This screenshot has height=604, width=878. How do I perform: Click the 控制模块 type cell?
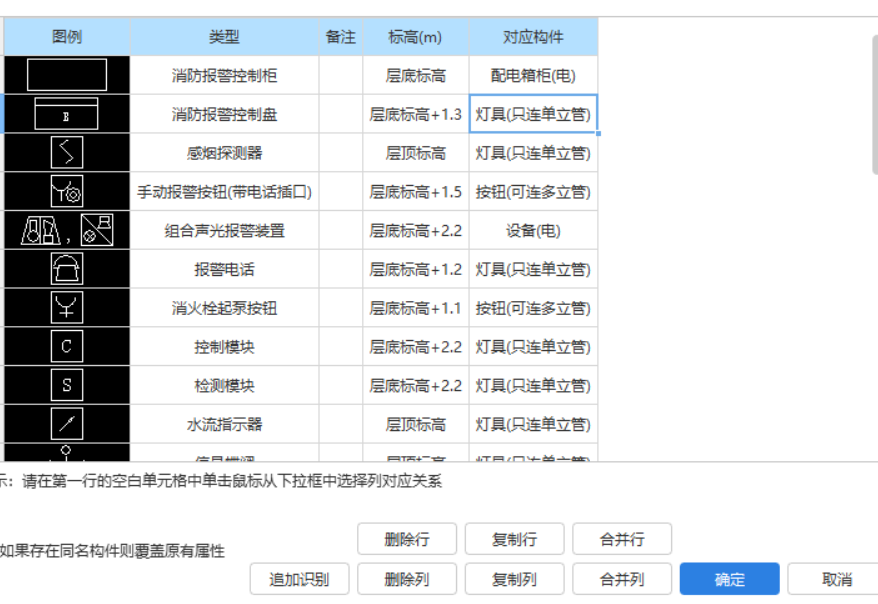pyautogui.click(x=225, y=346)
